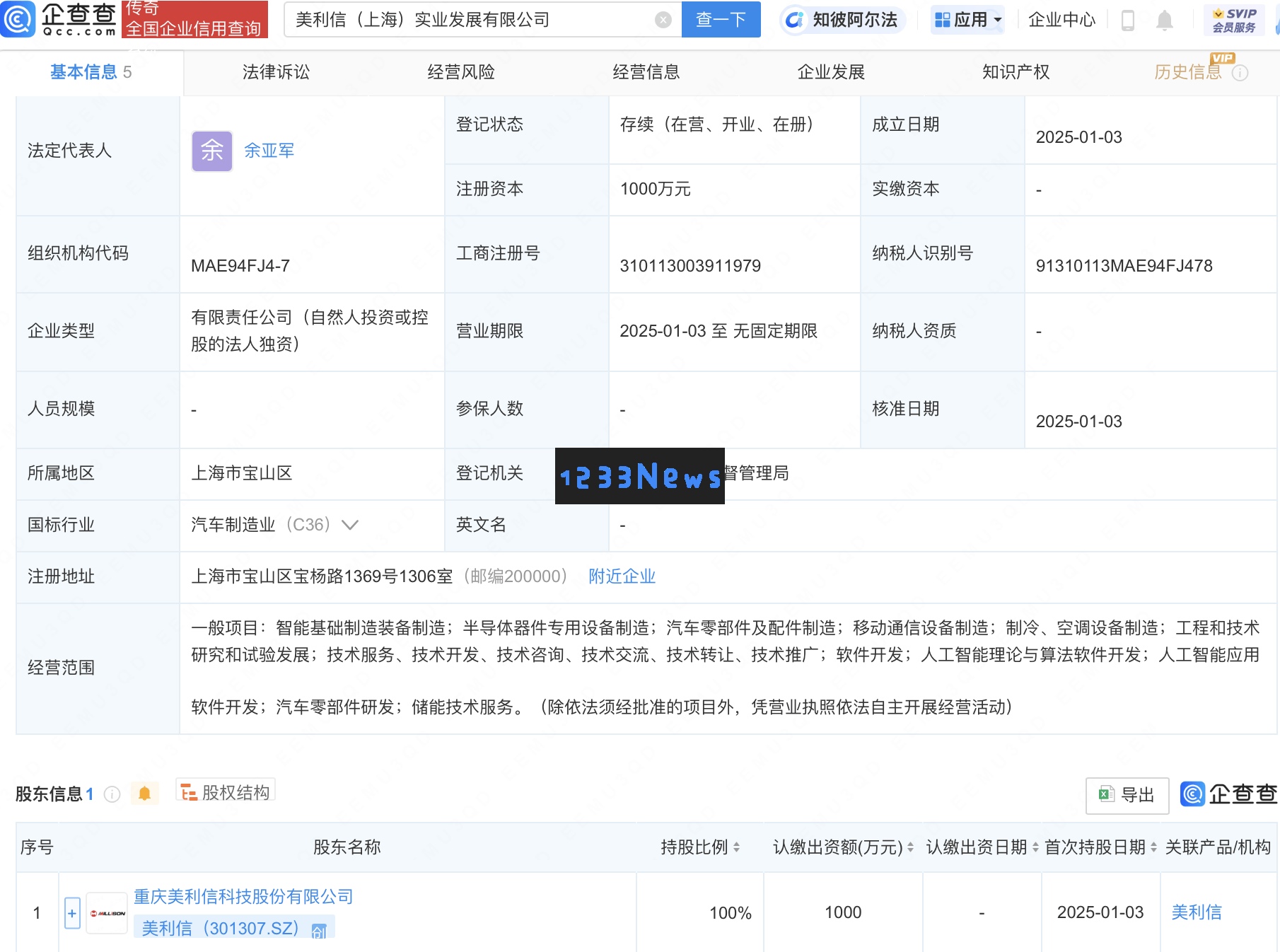Click info icon beside 历史信息 tab

(1240, 73)
